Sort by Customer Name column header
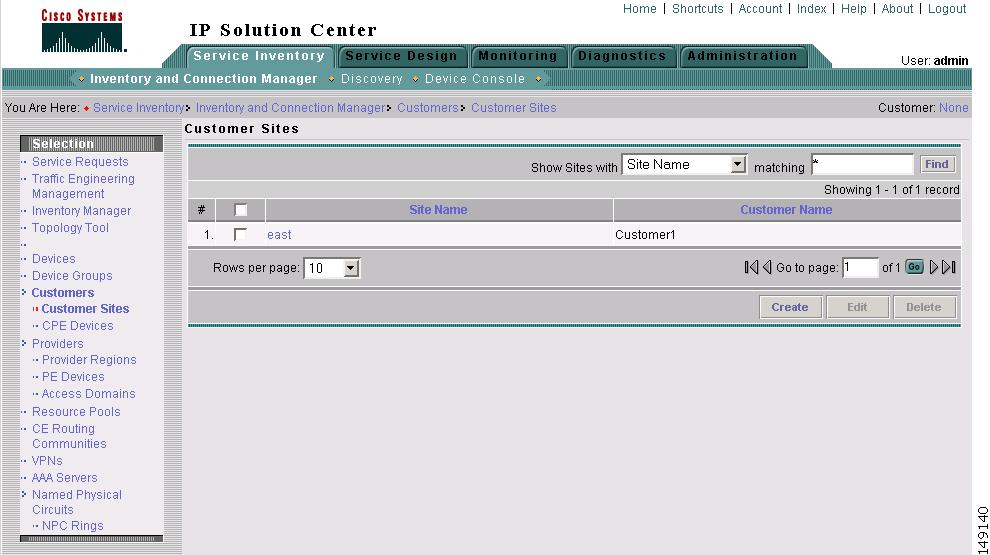This screenshot has width=990, height=555. click(786, 210)
